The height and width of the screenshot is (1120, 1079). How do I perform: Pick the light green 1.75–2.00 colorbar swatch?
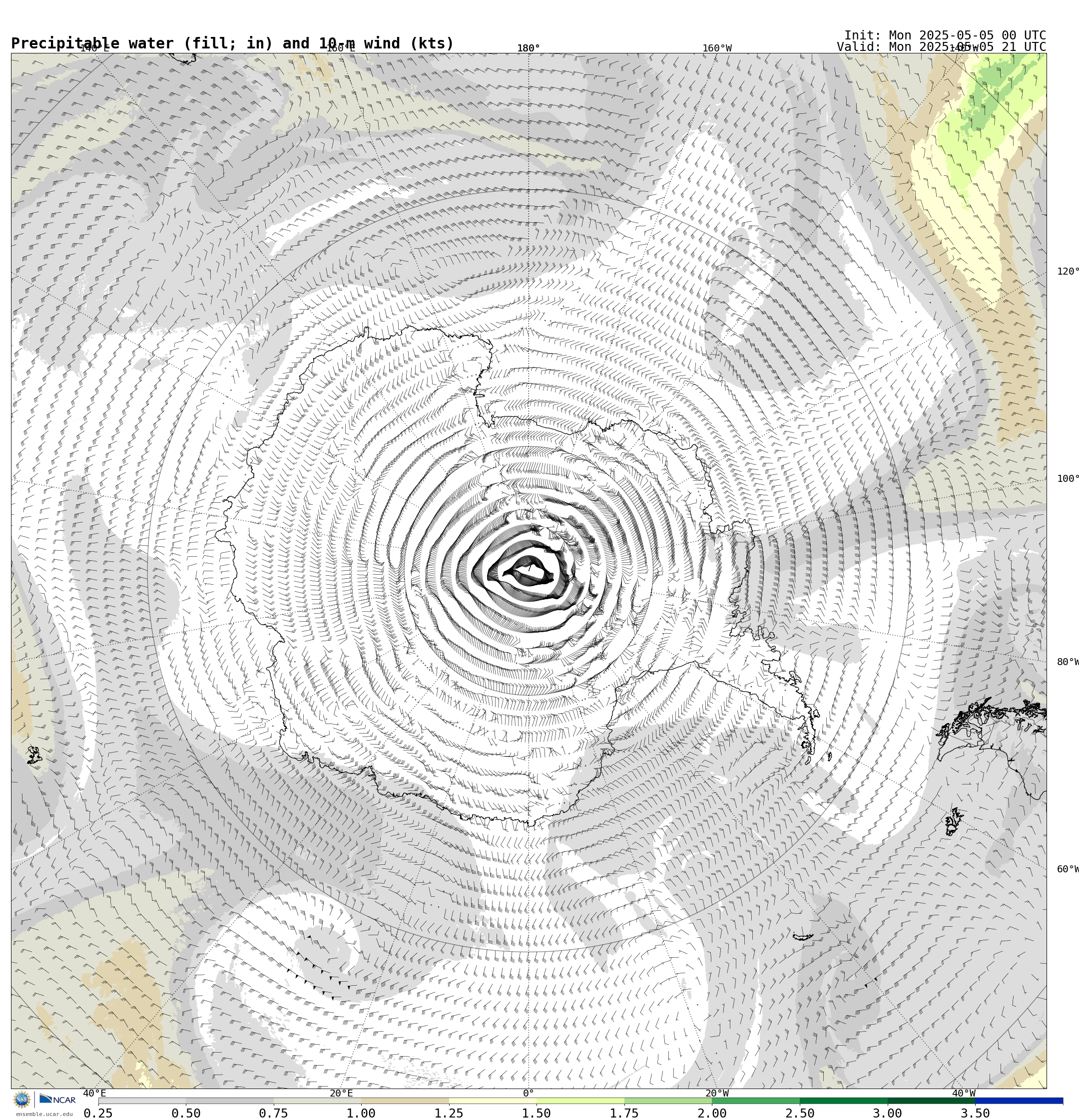click(668, 1101)
